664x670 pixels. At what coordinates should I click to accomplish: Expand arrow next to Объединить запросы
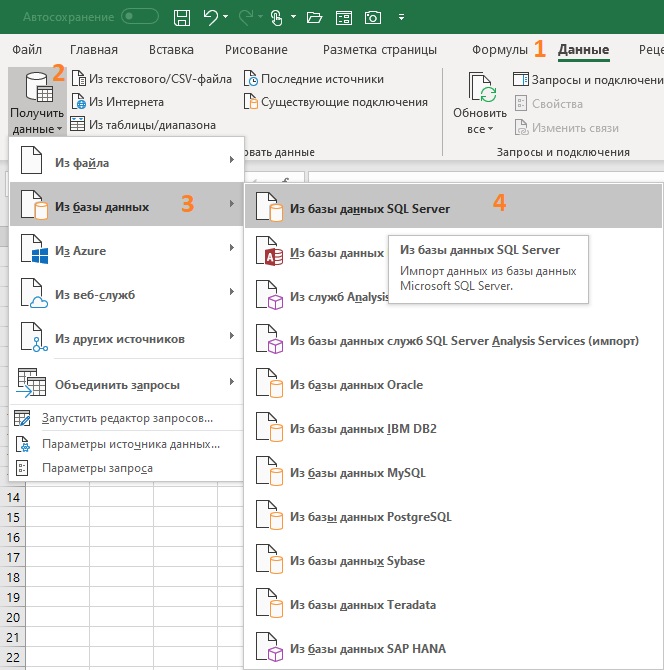(x=232, y=382)
